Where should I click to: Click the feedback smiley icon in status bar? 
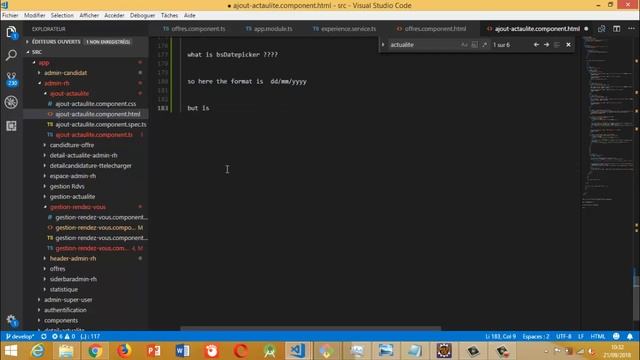pyautogui.click(x=616, y=336)
